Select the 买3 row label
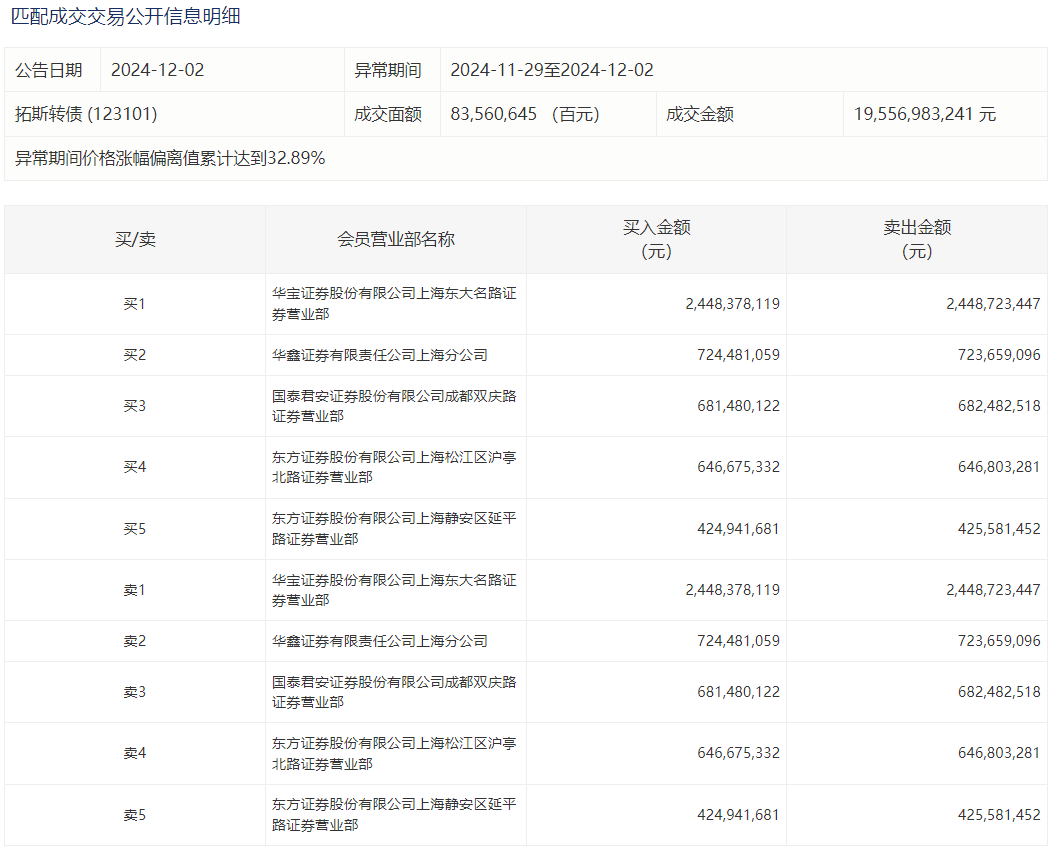Viewport: 1053px width, 846px height. [134, 406]
